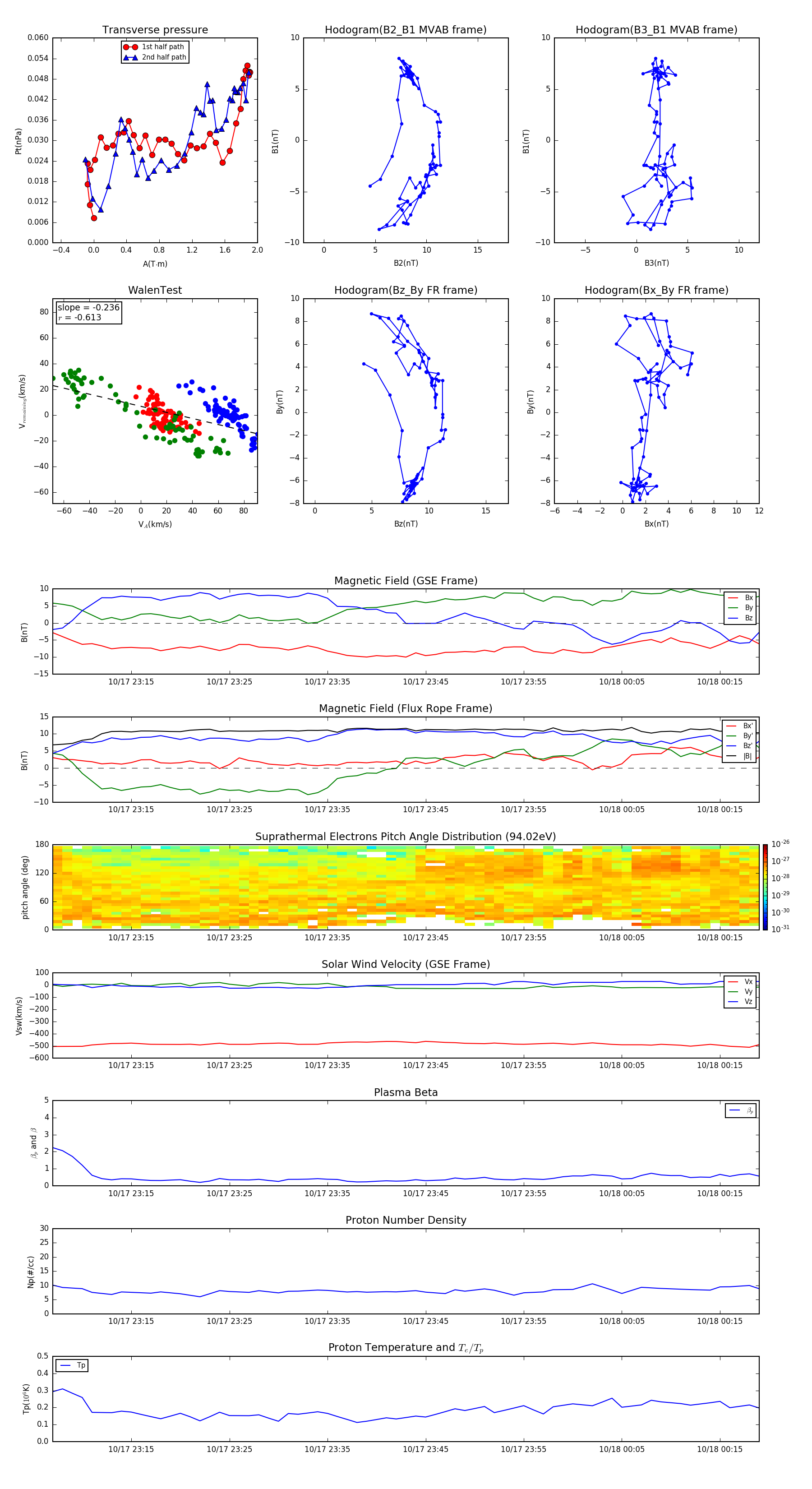Viewport: 812px width, 1489px height.
Task: Select the "Np(#/cc)" y-axis label
Action: [x=31, y=1272]
